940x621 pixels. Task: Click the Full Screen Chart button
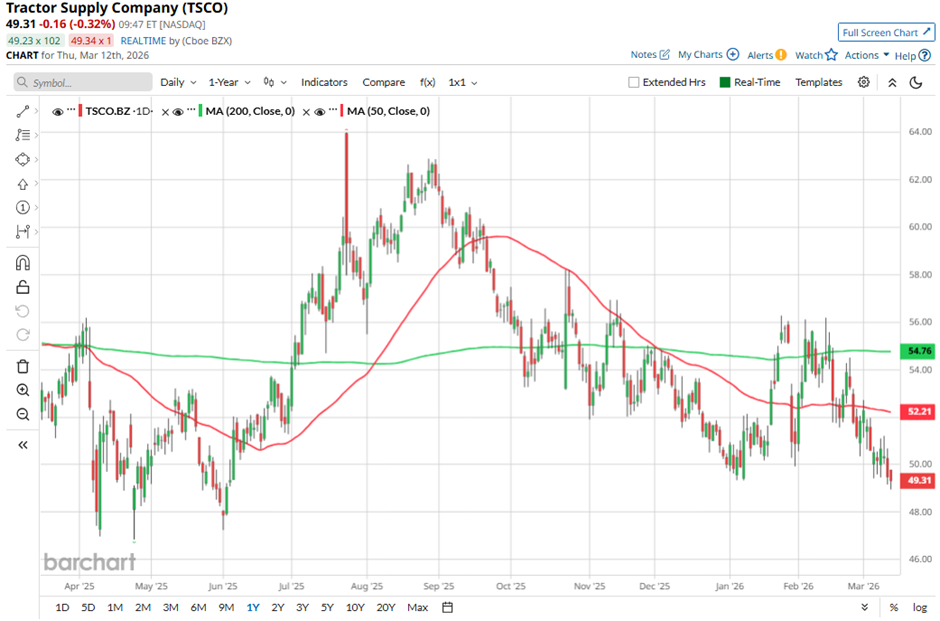pos(886,32)
